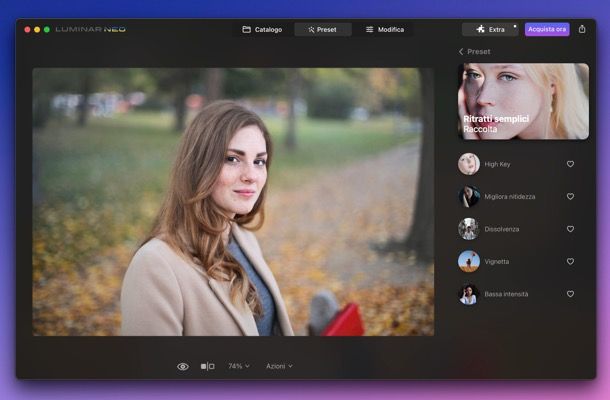Open the Extra menu
610x400 pixels.
point(490,29)
